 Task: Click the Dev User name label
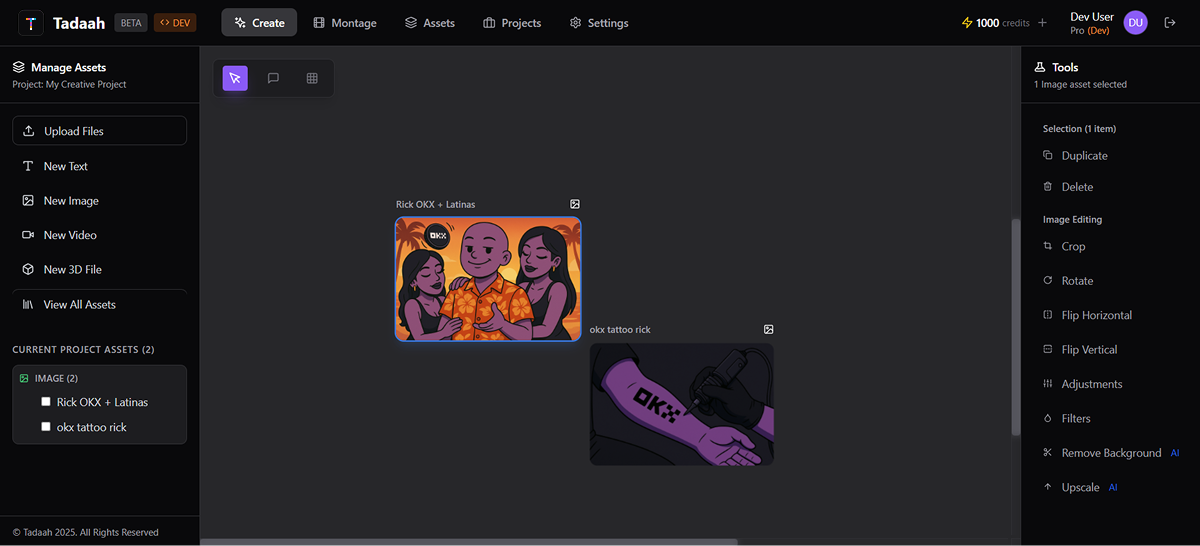pyautogui.click(x=1092, y=17)
